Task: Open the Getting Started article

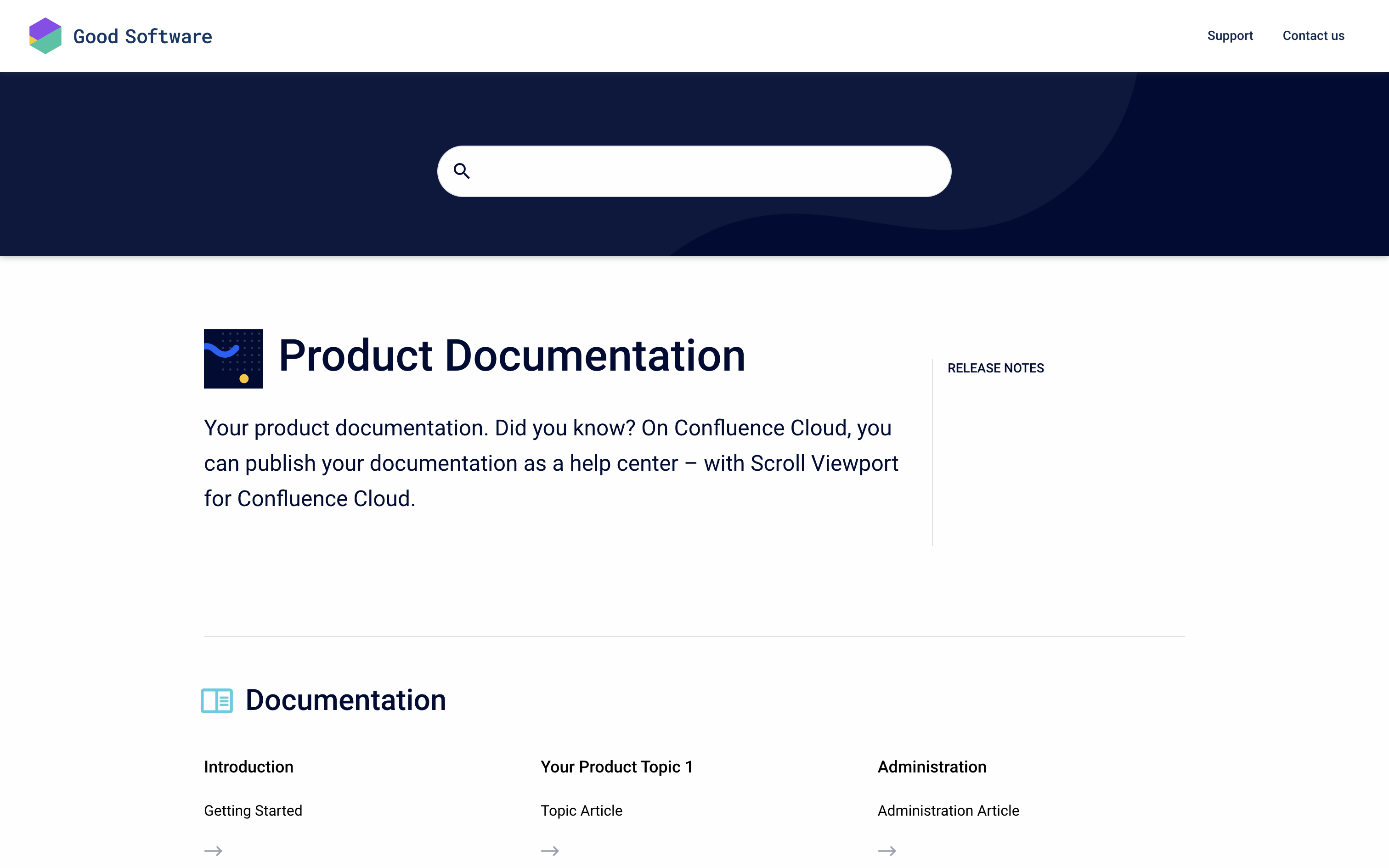Action: tap(253, 811)
